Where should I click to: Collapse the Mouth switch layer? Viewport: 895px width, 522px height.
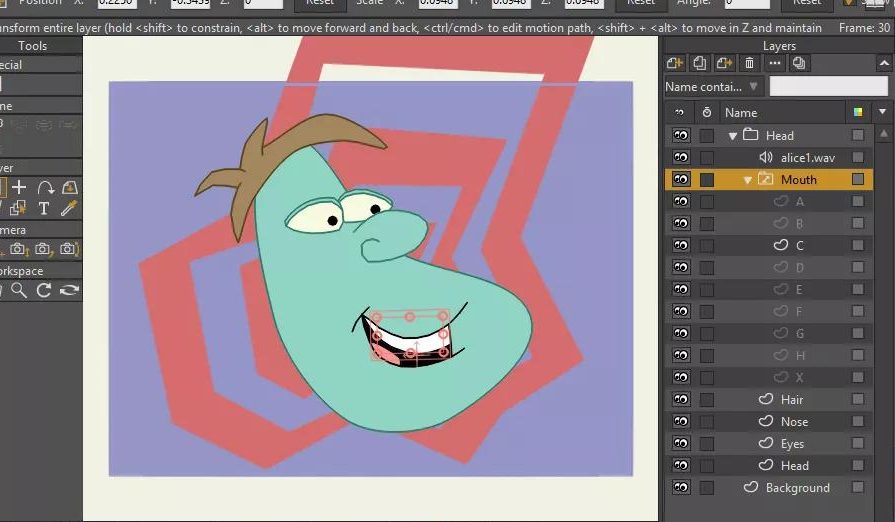(x=747, y=180)
